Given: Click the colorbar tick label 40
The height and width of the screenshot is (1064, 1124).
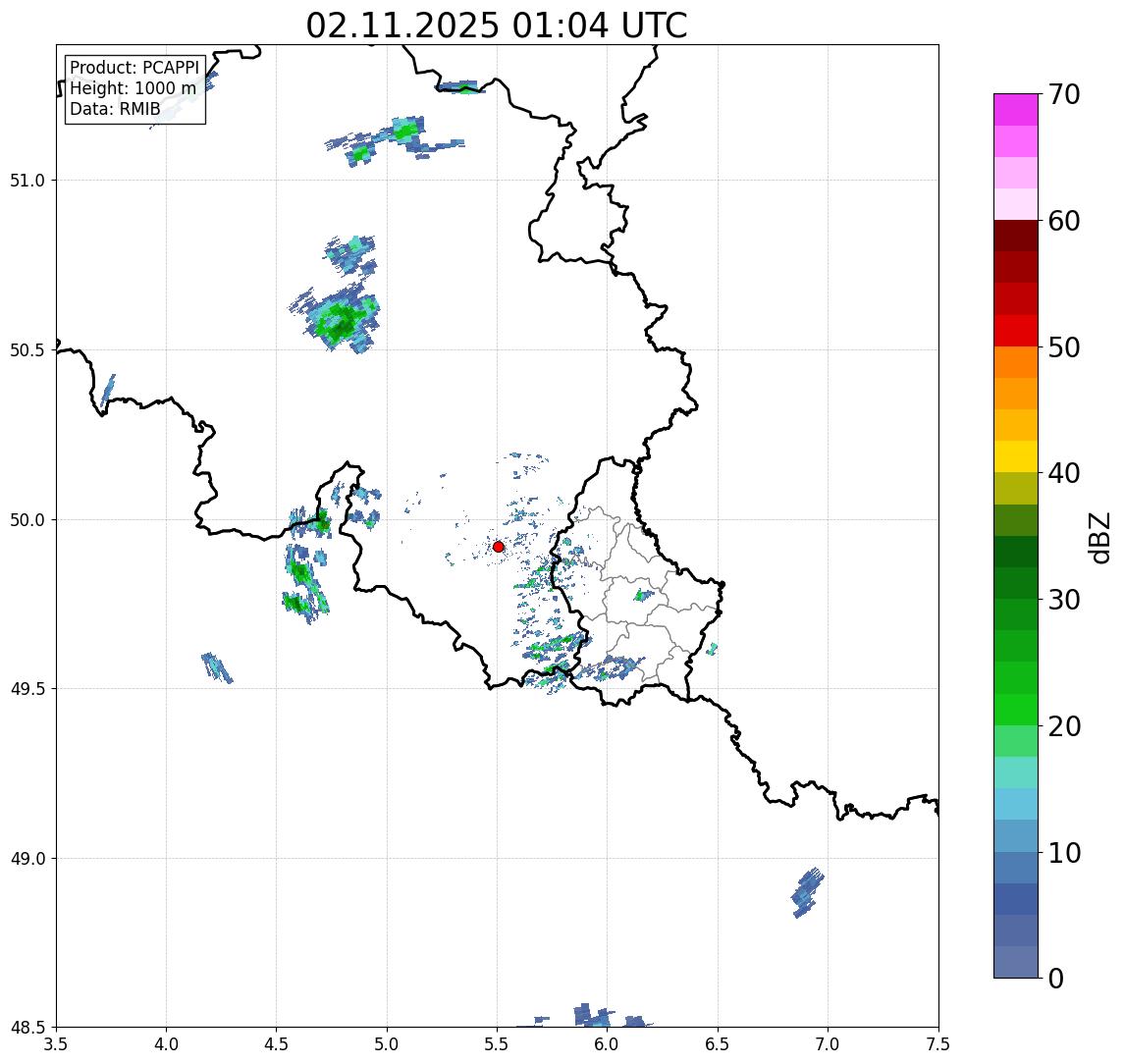Looking at the screenshot, I should coord(1064,473).
